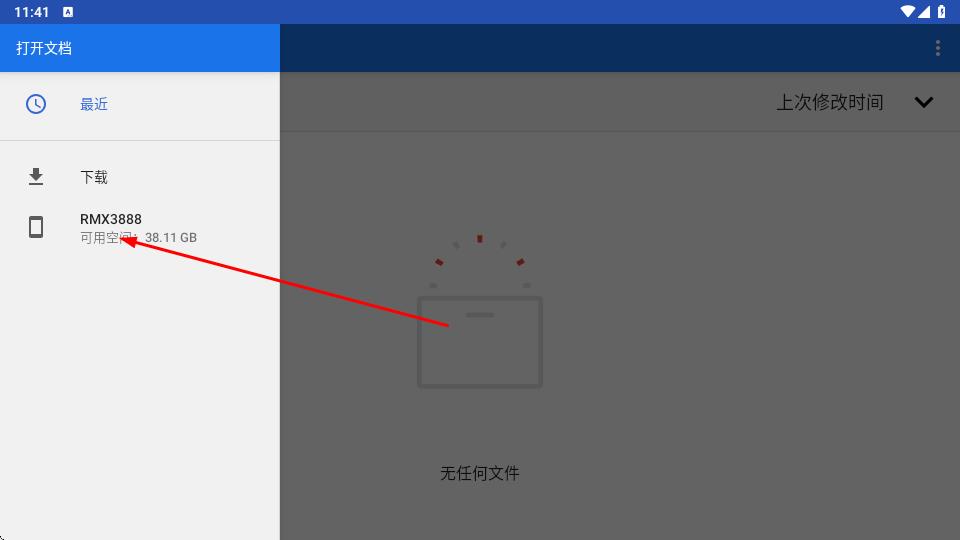960x540 pixels.
Task: Tap the battery status icon
Action: point(942,12)
